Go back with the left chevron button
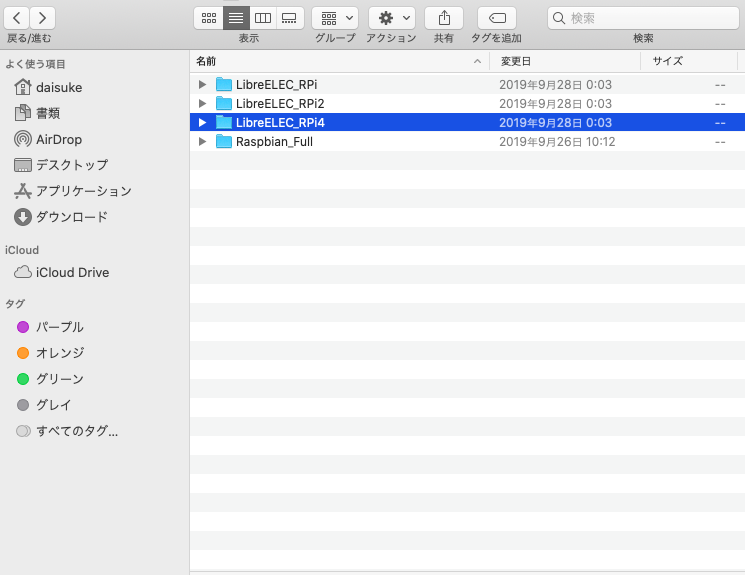This screenshot has width=745, height=575. click(17, 18)
